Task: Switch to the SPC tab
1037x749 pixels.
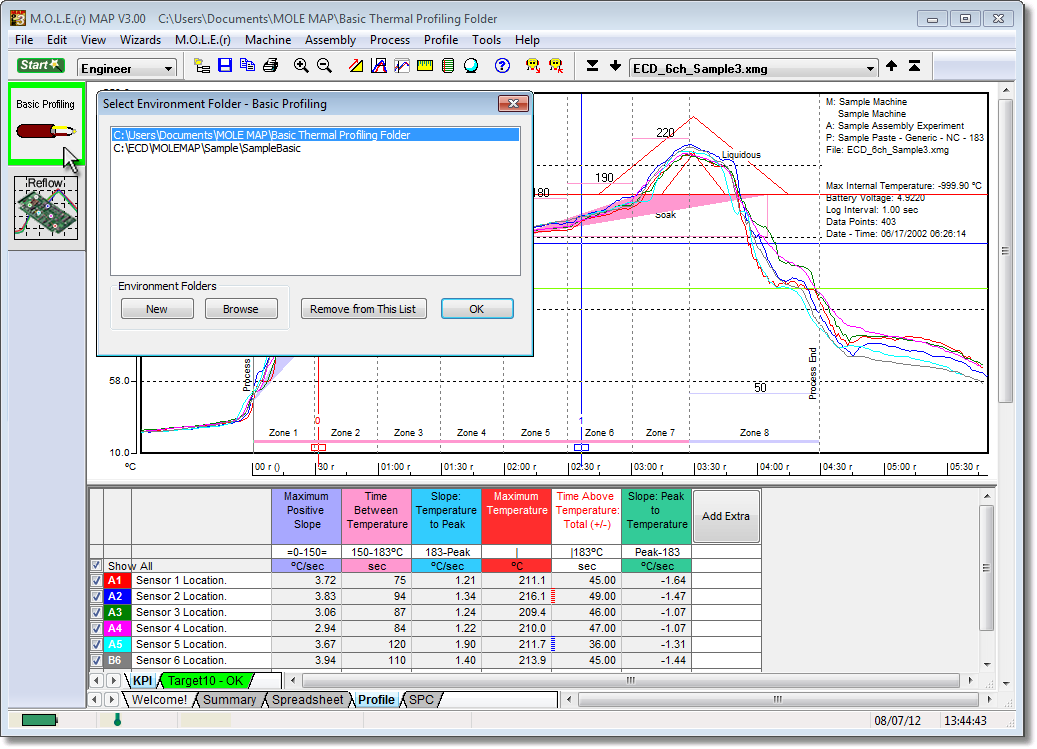Action: pos(421,699)
